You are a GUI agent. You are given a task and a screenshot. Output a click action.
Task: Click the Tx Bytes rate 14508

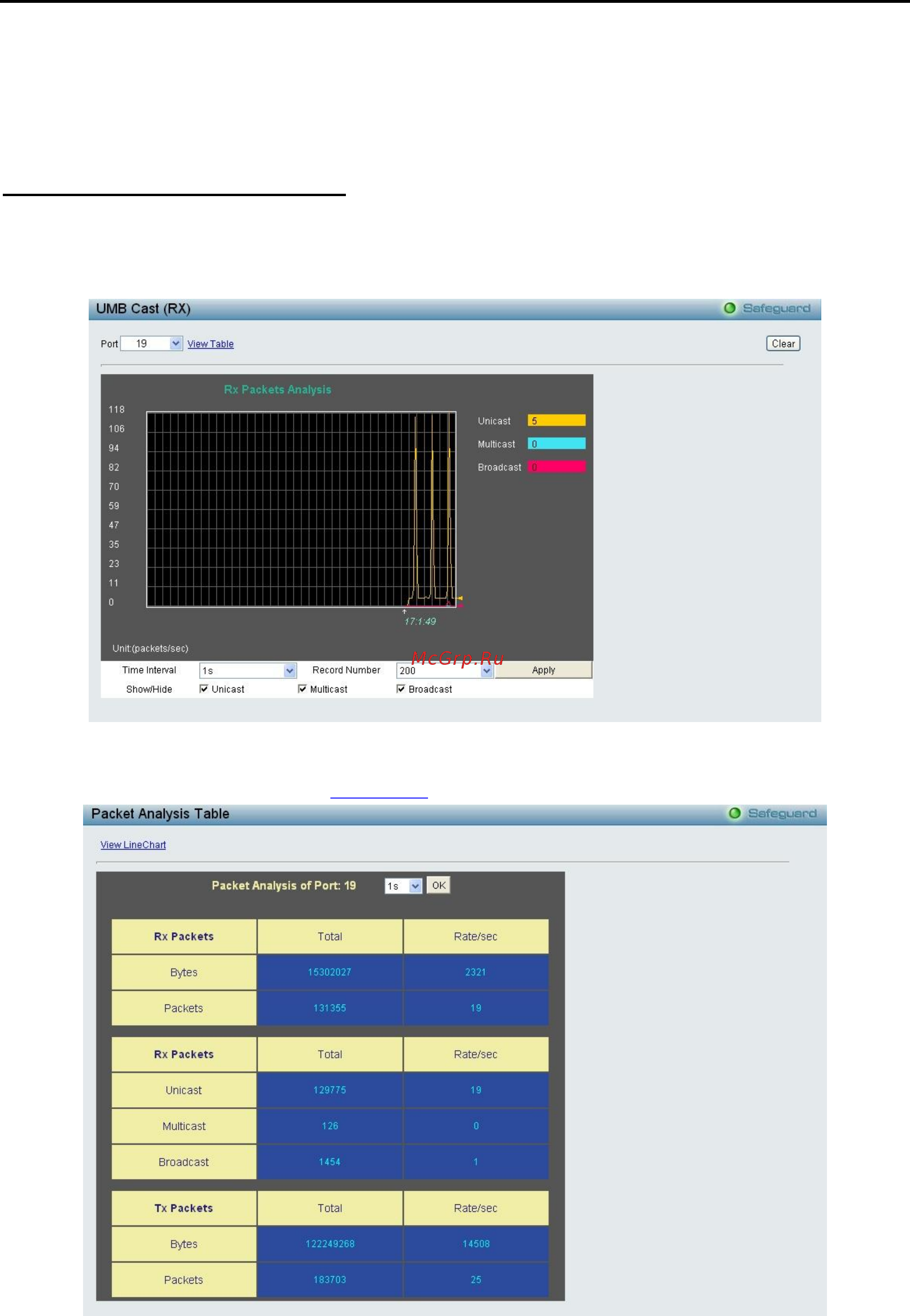[475, 1244]
